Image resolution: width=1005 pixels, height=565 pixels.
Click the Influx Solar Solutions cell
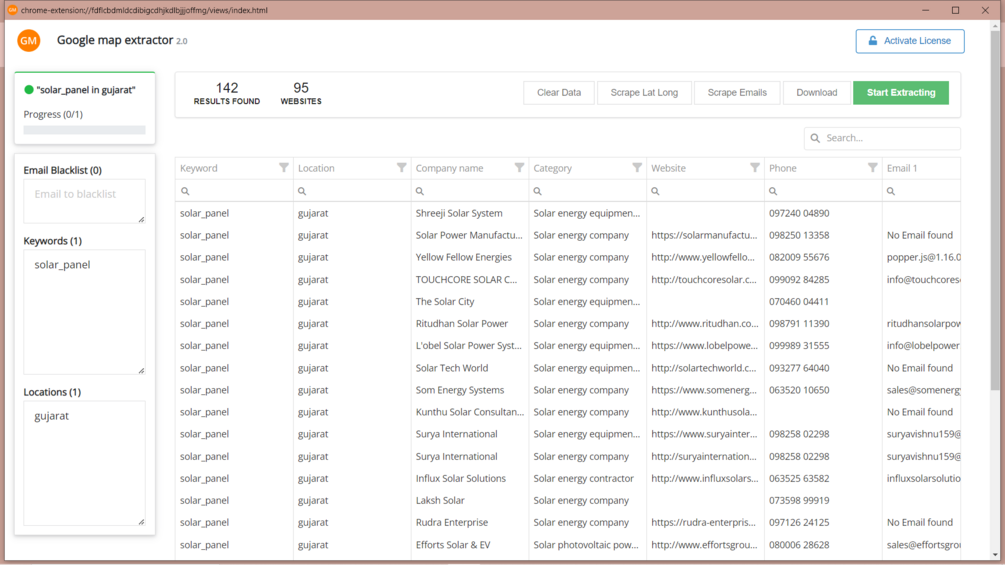pyautogui.click(x=470, y=479)
